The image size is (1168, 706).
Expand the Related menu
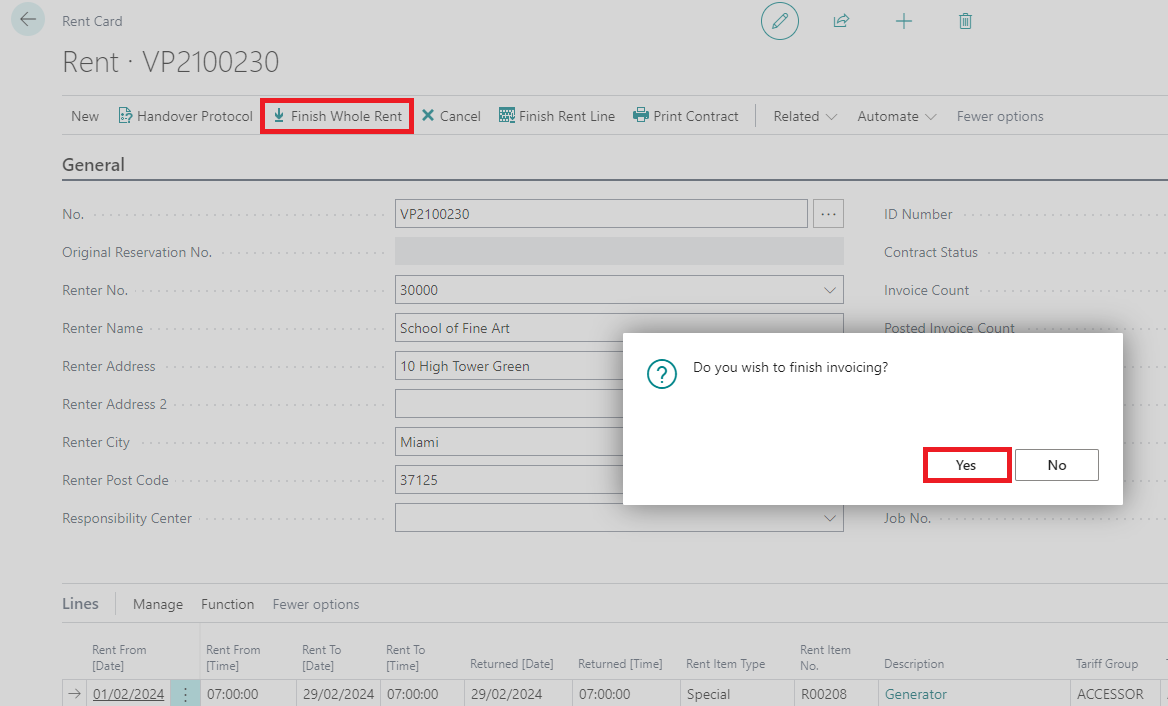(805, 116)
